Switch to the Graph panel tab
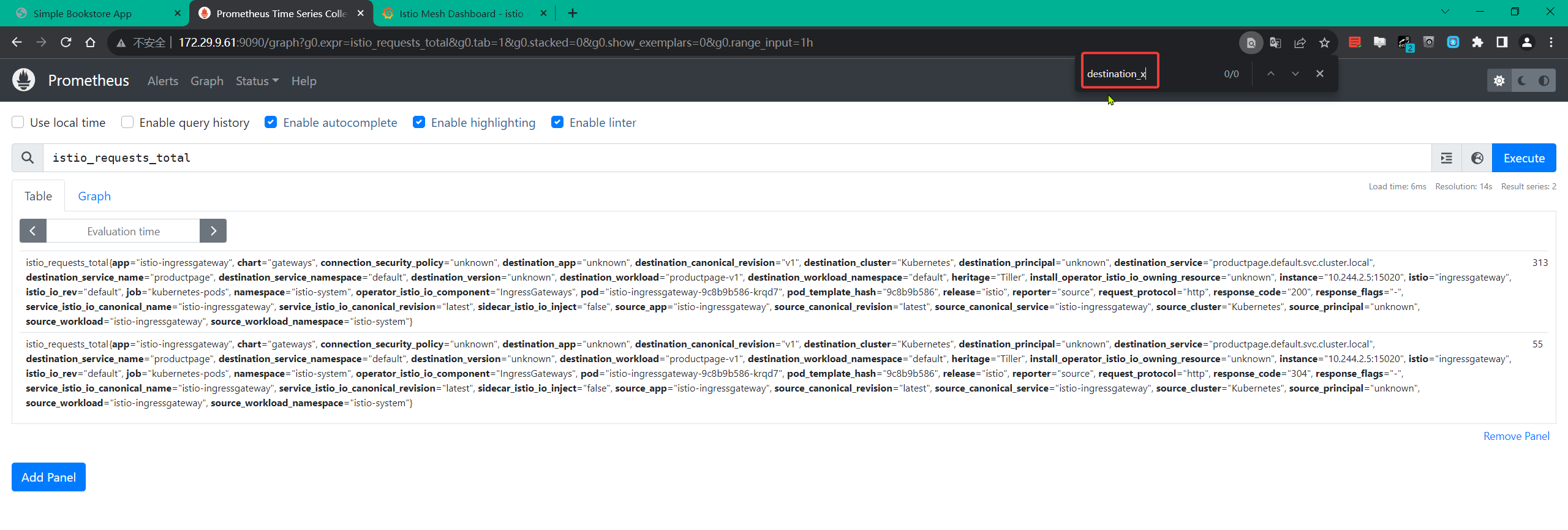The image size is (1568, 530). [x=94, y=196]
